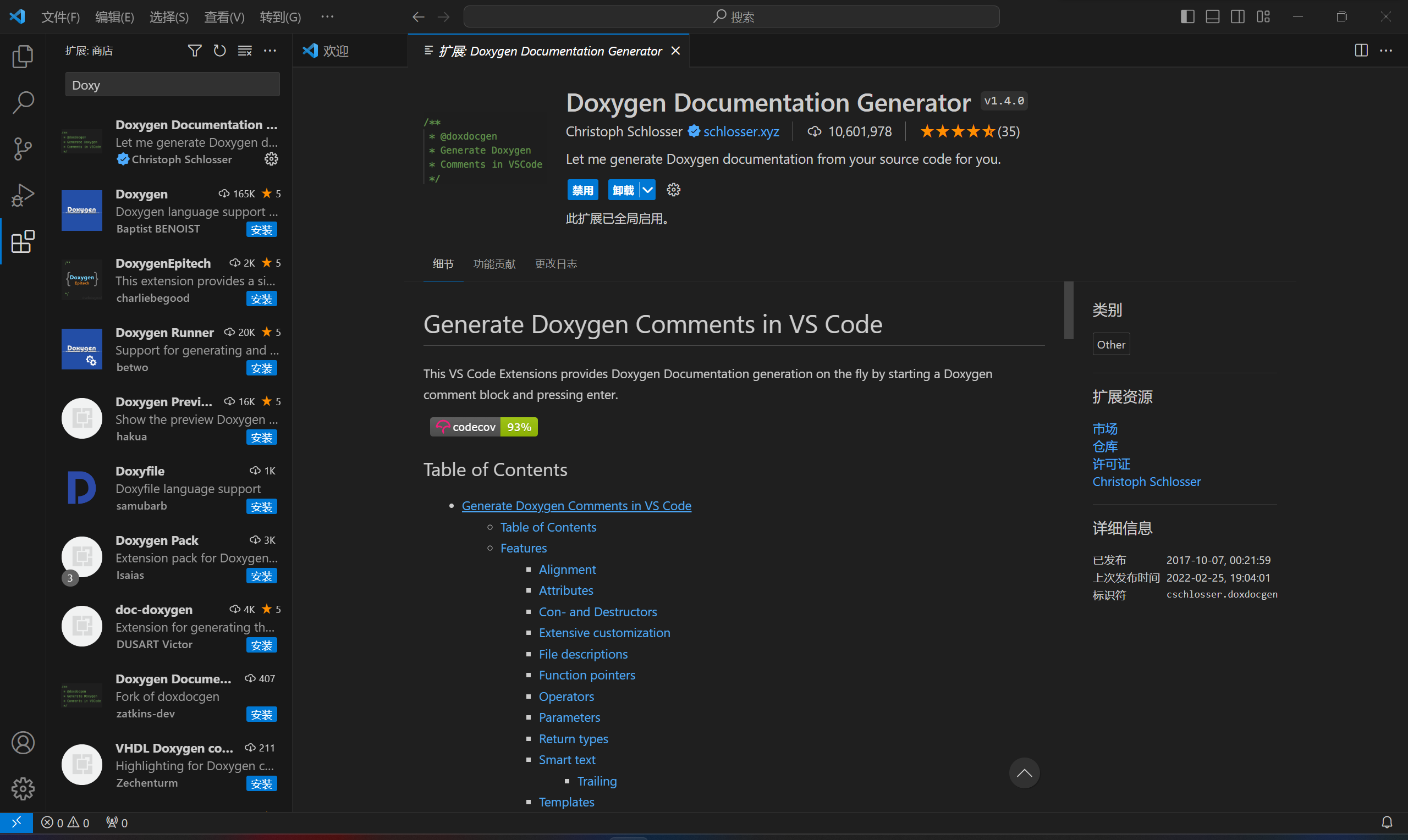Click the 卸载 uninstall button
1408x840 pixels.
(623, 190)
